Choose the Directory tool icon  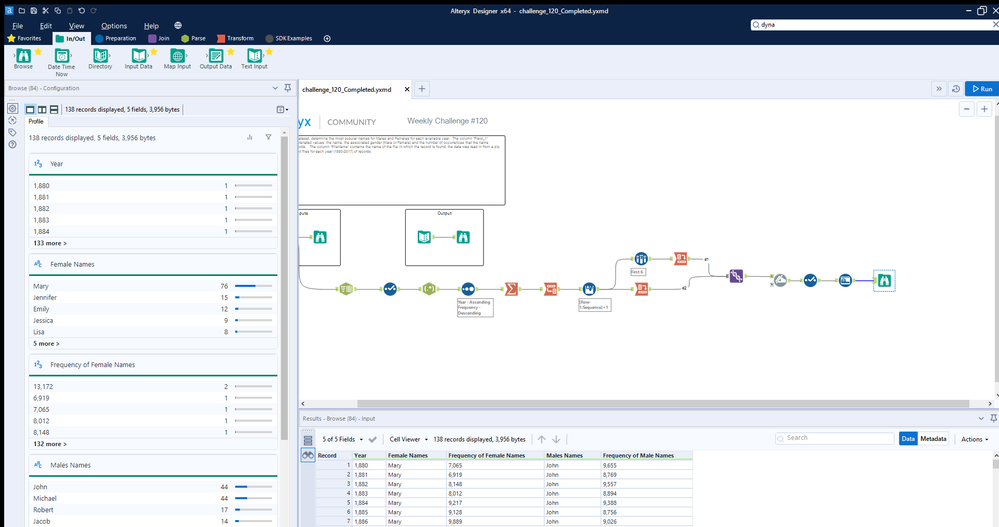(x=100, y=56)
